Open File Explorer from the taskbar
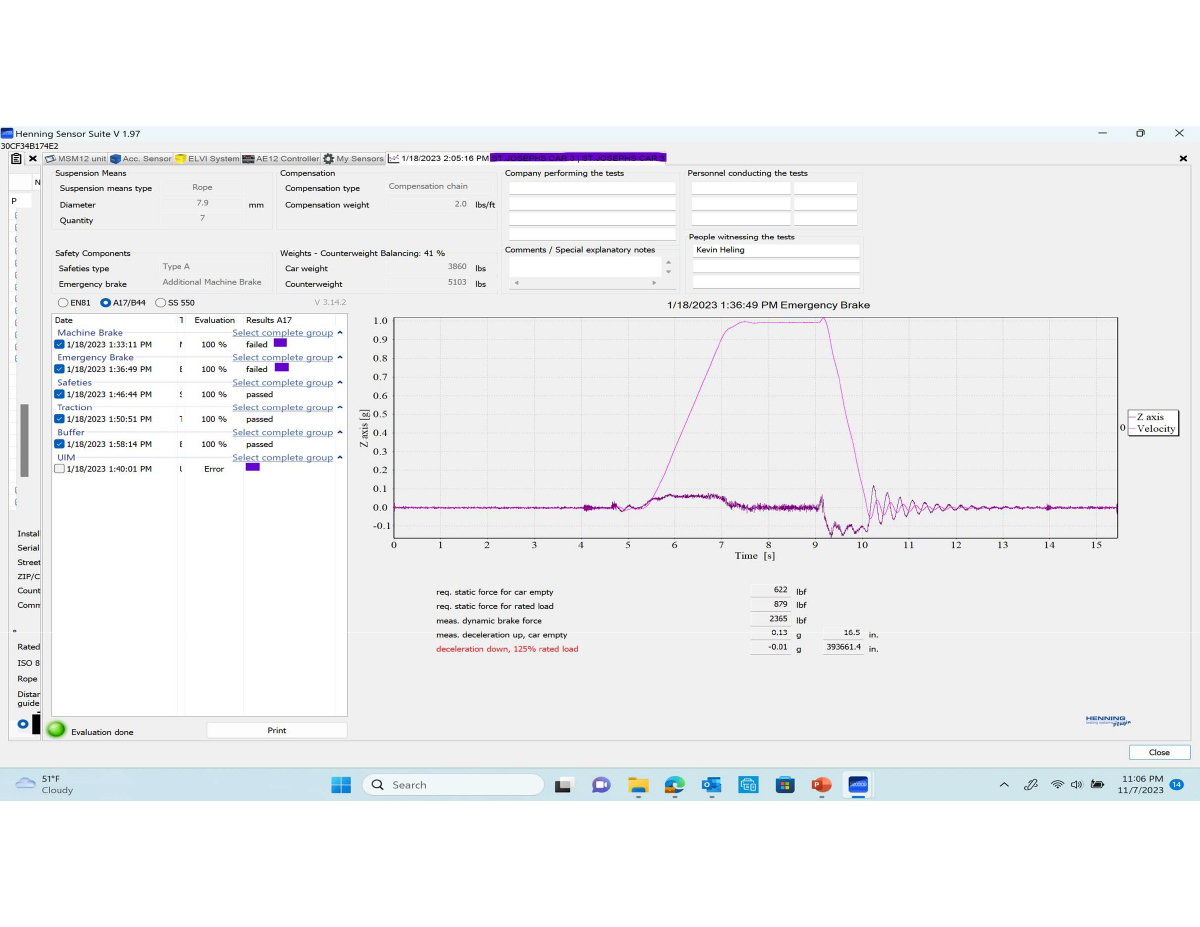The image size is (1200, 927). click(638, 785)
